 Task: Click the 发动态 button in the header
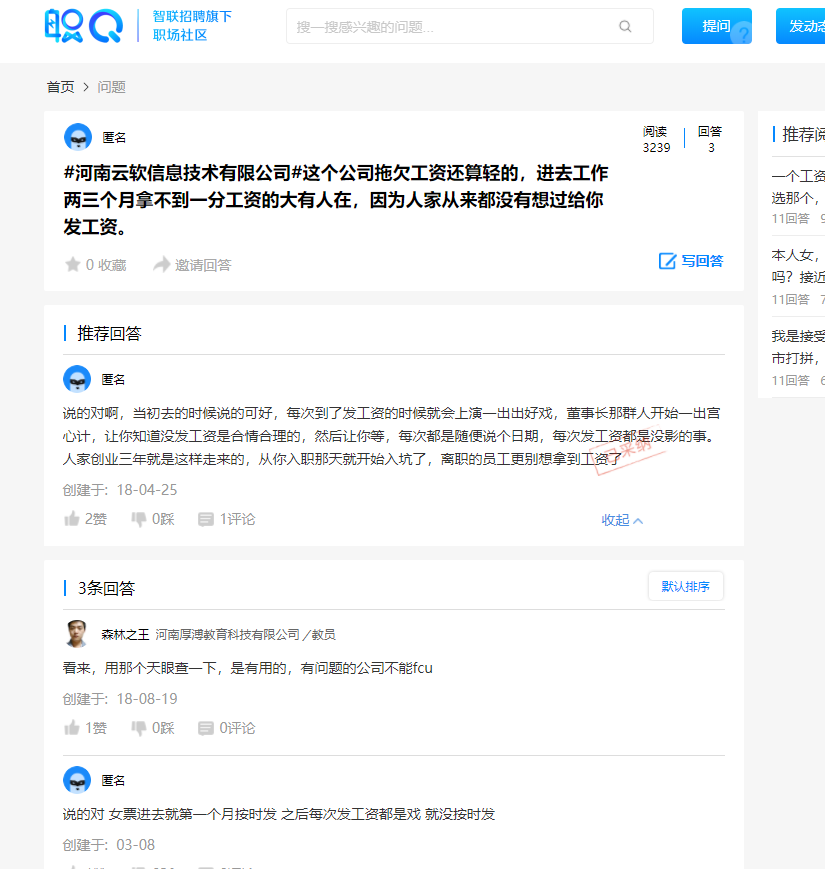pyautogui.click(x=801, y=26)
